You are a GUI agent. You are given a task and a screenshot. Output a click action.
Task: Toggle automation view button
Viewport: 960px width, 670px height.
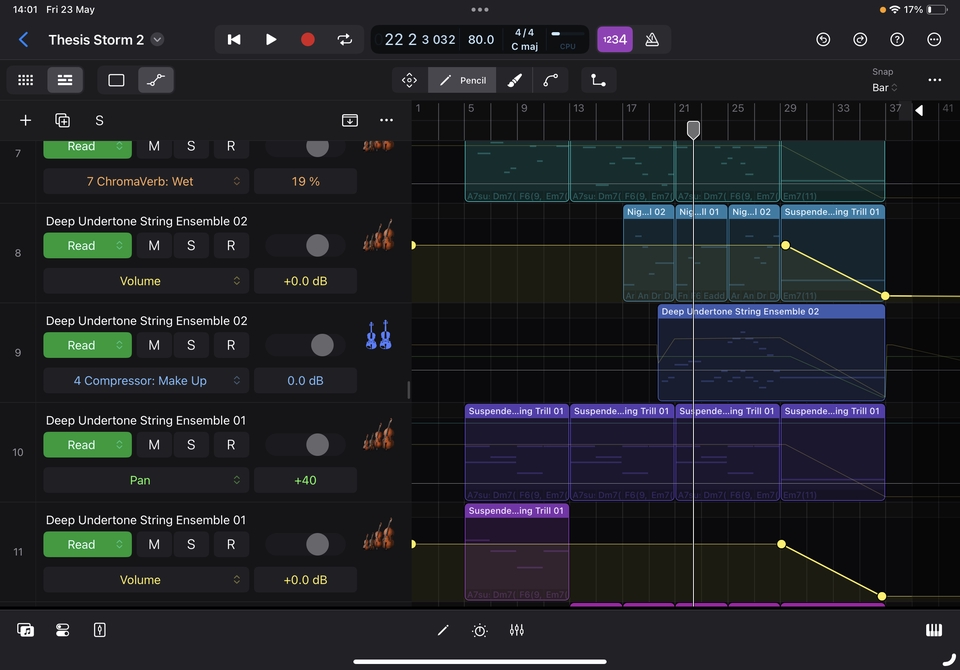(156, 80)
